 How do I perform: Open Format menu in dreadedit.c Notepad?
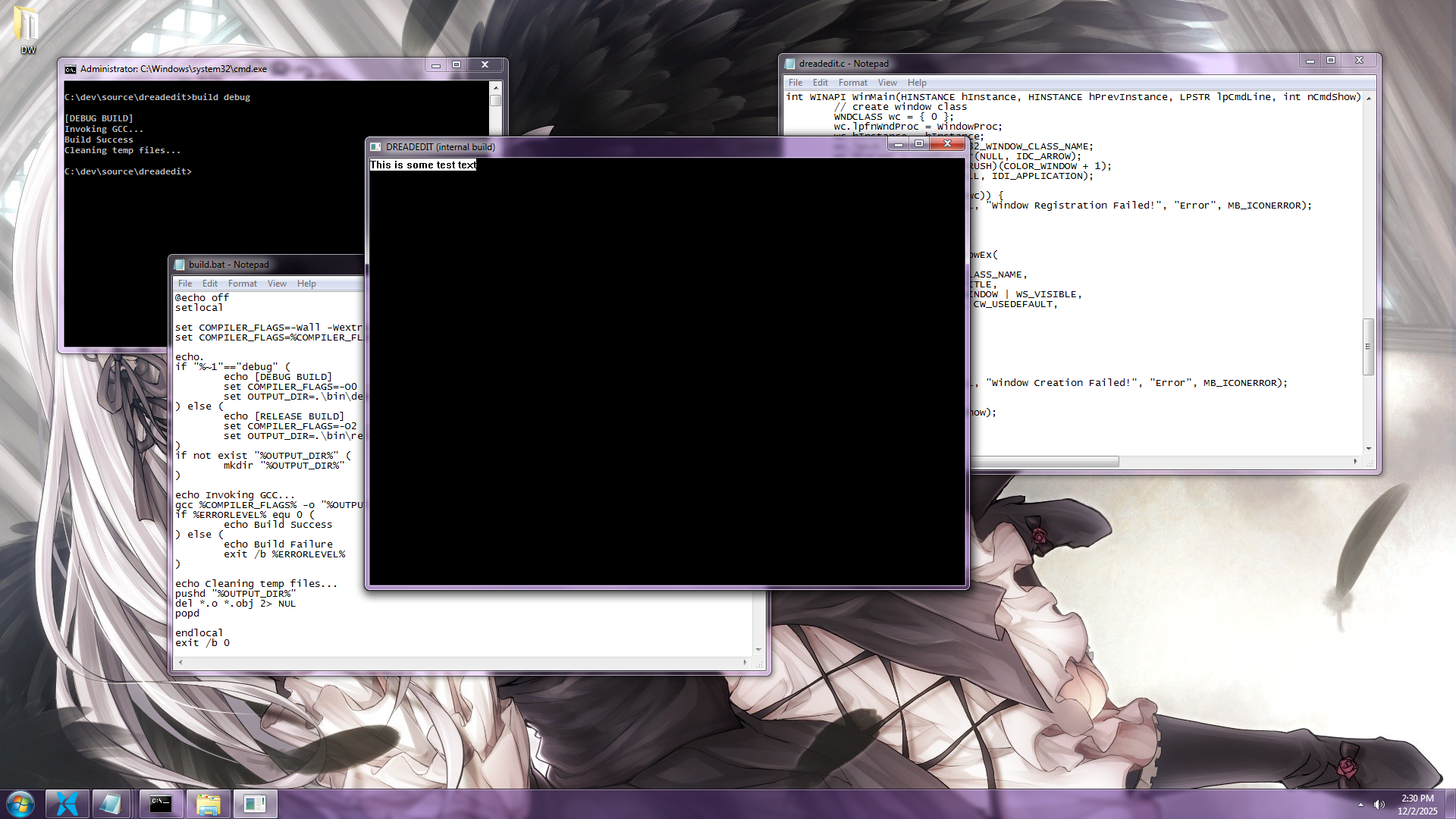pyautogui.click(x=852, y=83)
